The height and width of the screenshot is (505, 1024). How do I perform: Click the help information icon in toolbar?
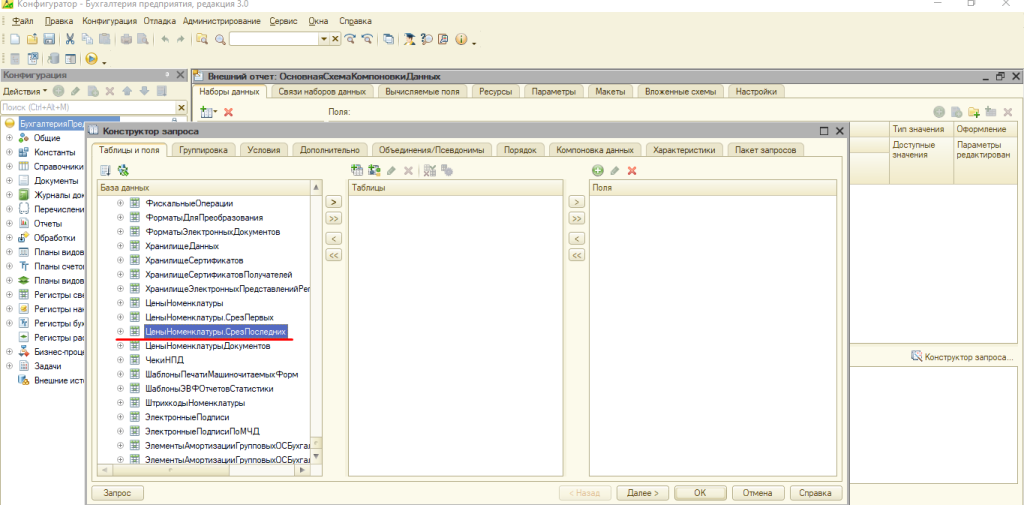461,39
